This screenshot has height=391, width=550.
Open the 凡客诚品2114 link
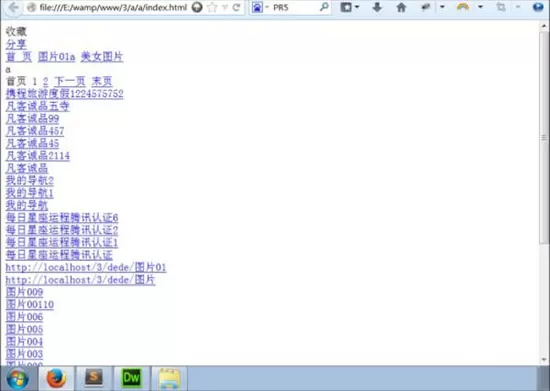[x=38, y=156]
